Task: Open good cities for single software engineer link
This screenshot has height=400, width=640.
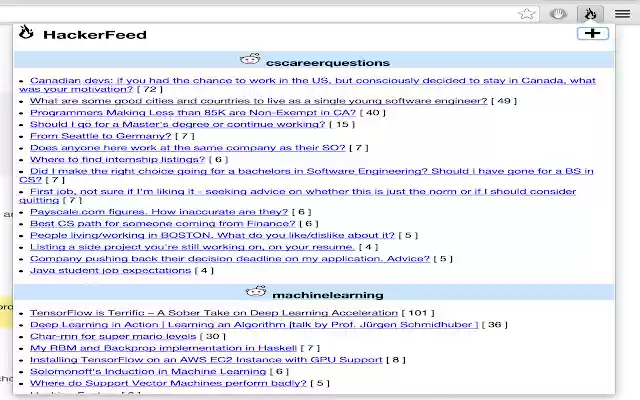Action: [258, 101]
